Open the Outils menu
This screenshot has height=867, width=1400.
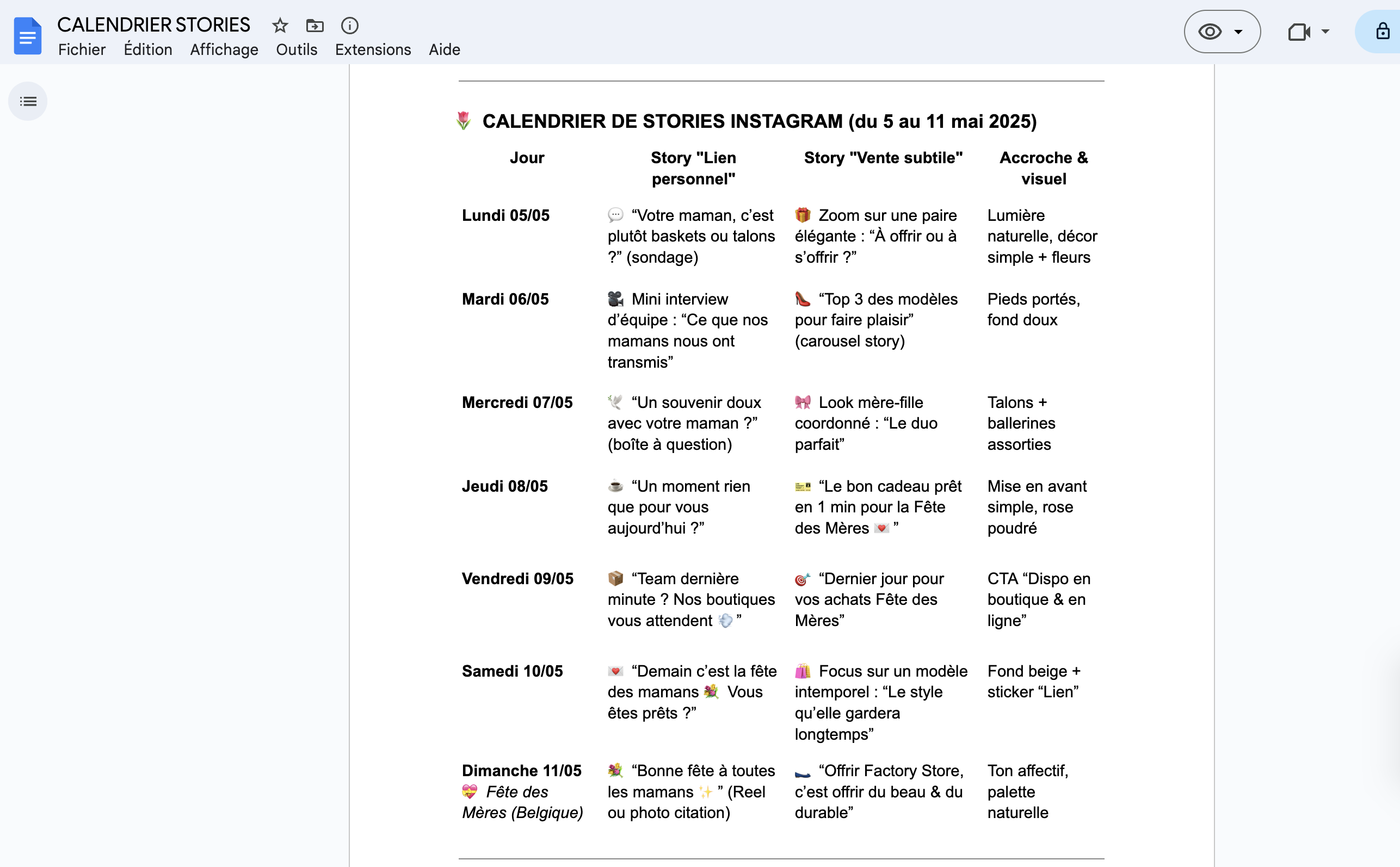coord(297,50)
